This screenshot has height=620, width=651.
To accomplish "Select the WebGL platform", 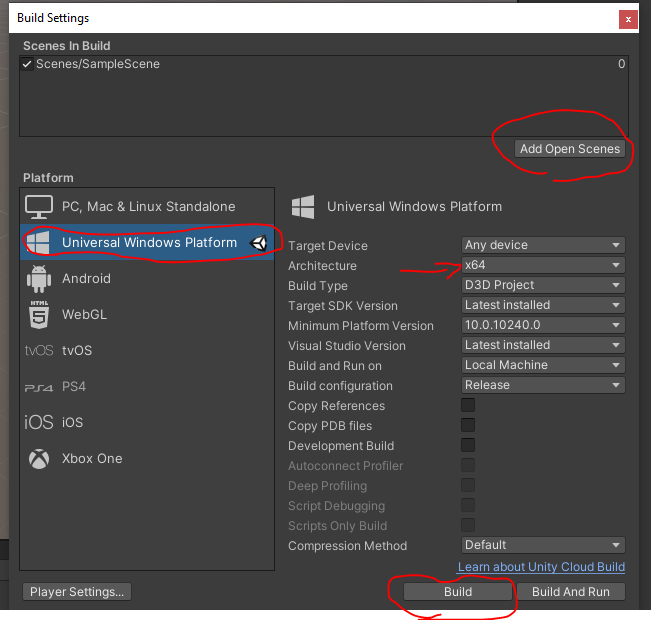I will point(147,315).
